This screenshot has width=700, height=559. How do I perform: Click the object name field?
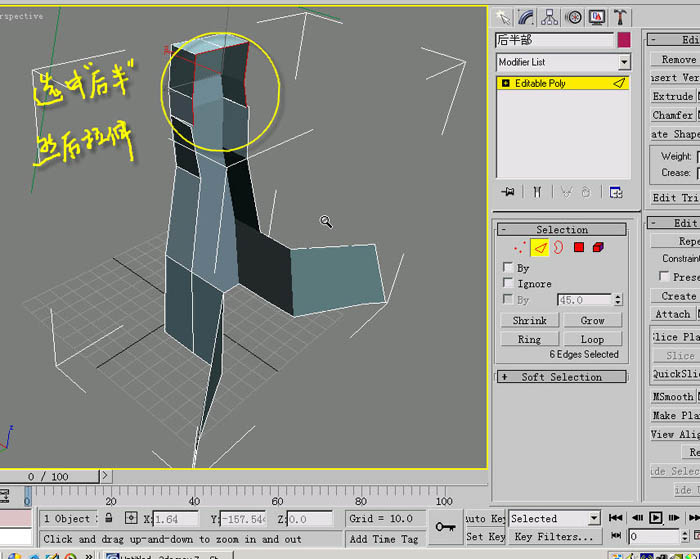[x=554, y=40]
